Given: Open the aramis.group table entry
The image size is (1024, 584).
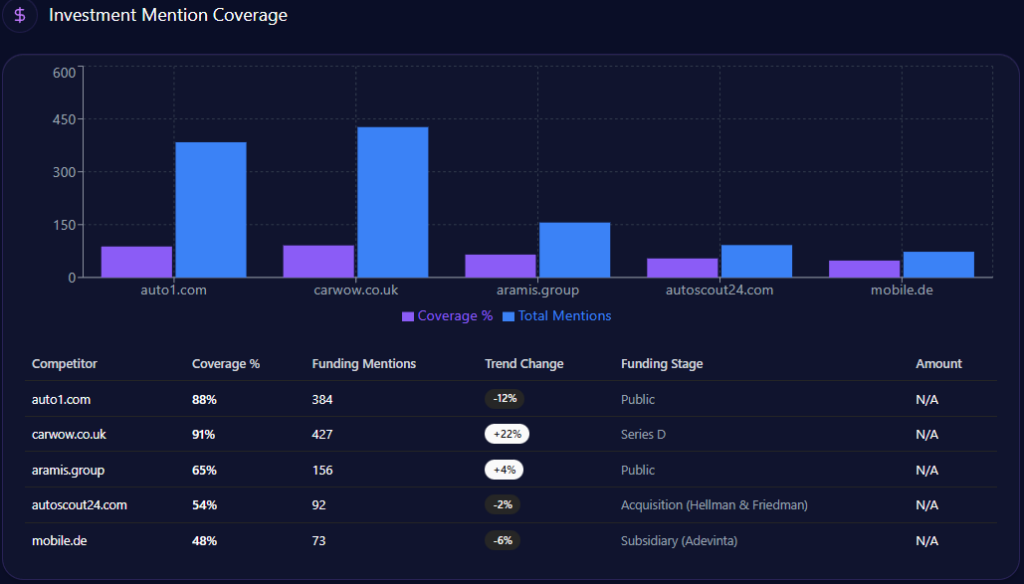Looking at the screenshot, I should point(68,470).
